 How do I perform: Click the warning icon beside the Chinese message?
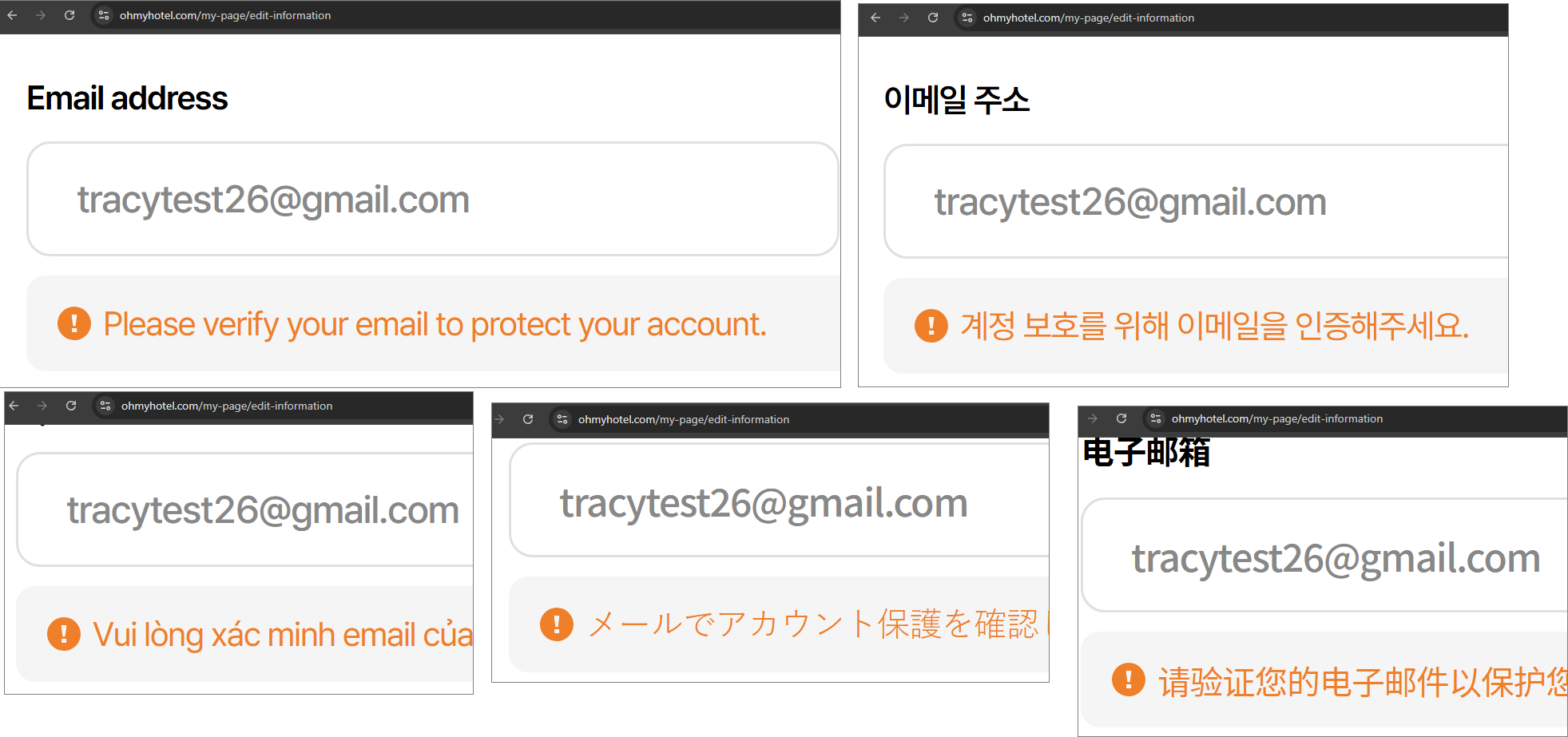coord(1129,680)
